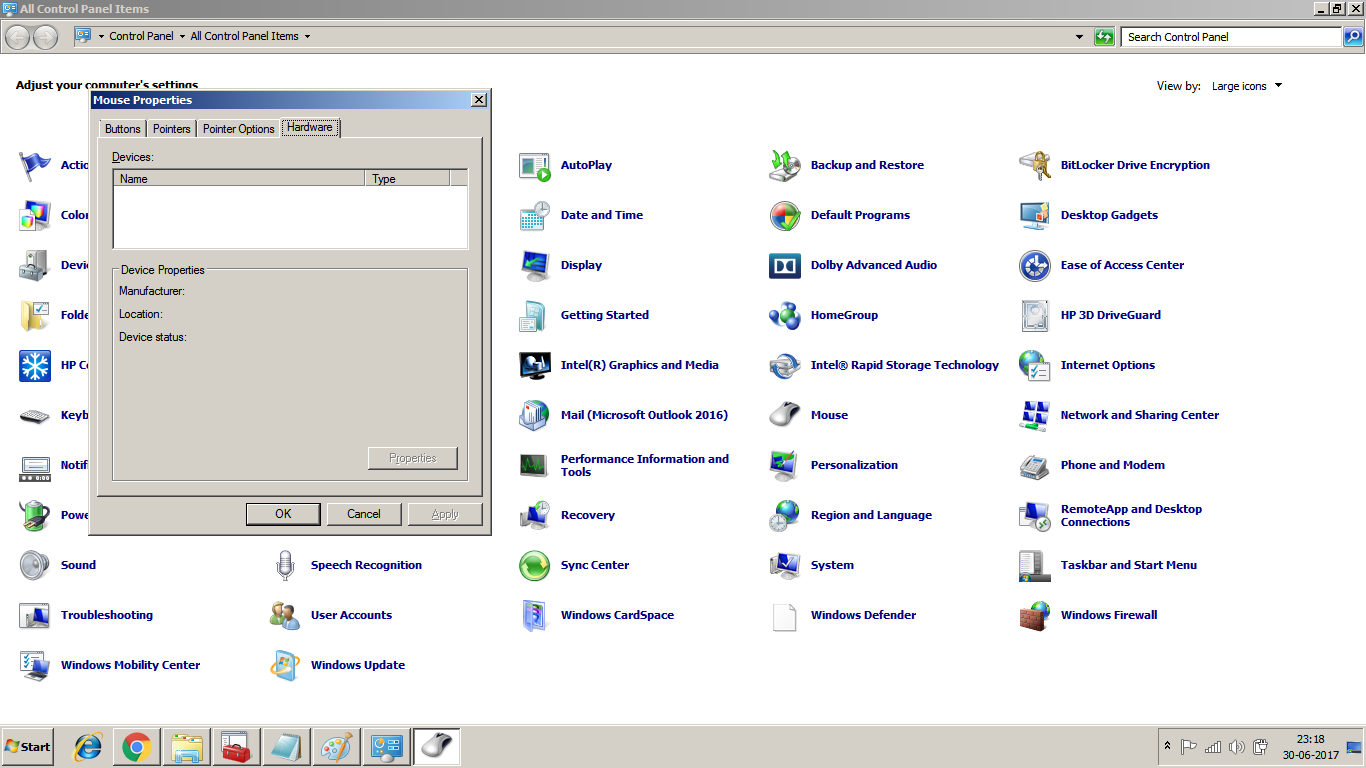Screen dimensions: 1366x768
Task: Expand the All Control Panel Items breadcrumb chevron
Action: tap(308, 36)
